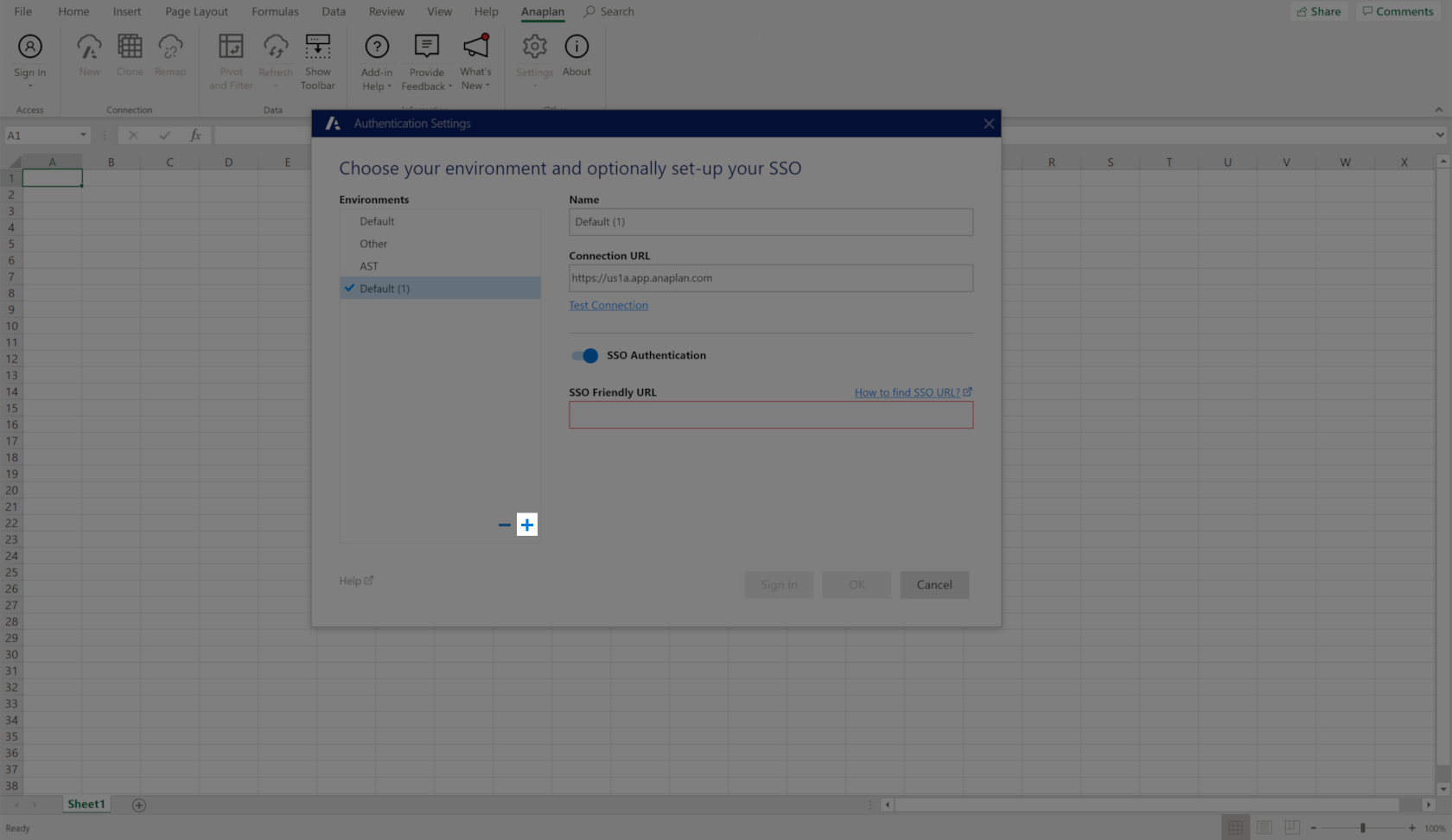Click inside the SSO Friendly URL field

click(770, 415)
